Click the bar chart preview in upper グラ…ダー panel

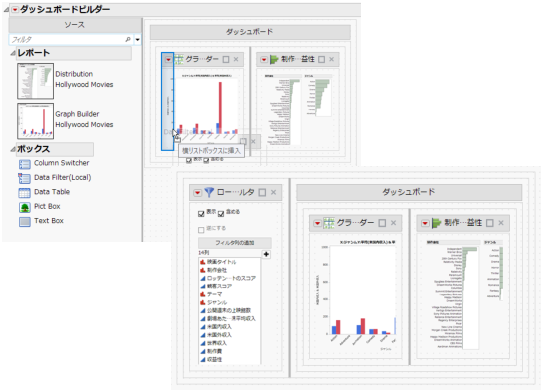coord(206,108)
